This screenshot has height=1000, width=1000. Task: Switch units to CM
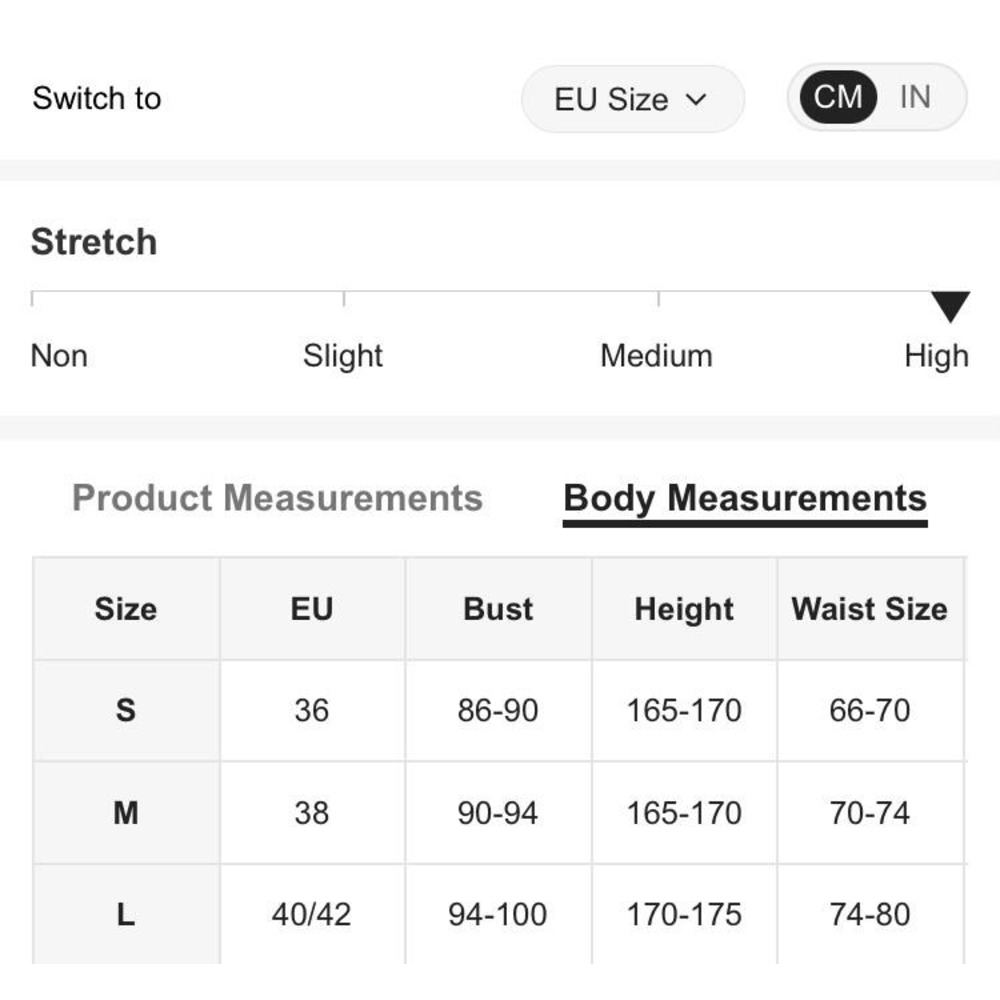837,97
